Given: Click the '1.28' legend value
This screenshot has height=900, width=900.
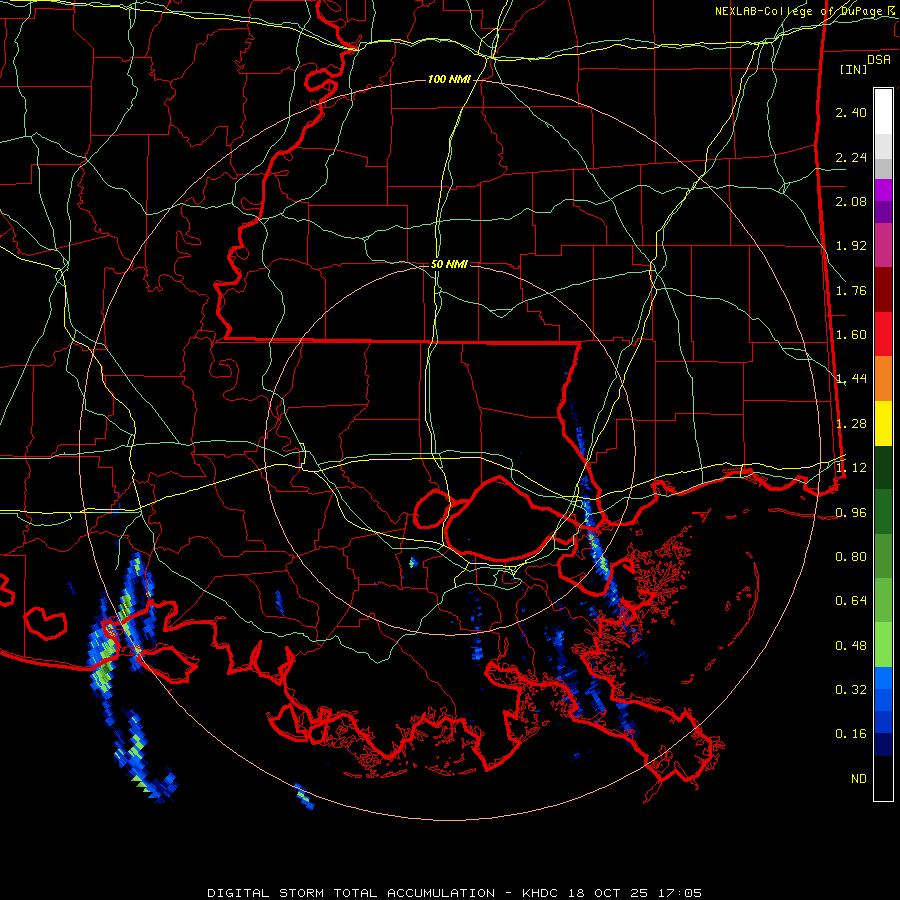Looking at the screenshot, I should click(x=851, y=424).
